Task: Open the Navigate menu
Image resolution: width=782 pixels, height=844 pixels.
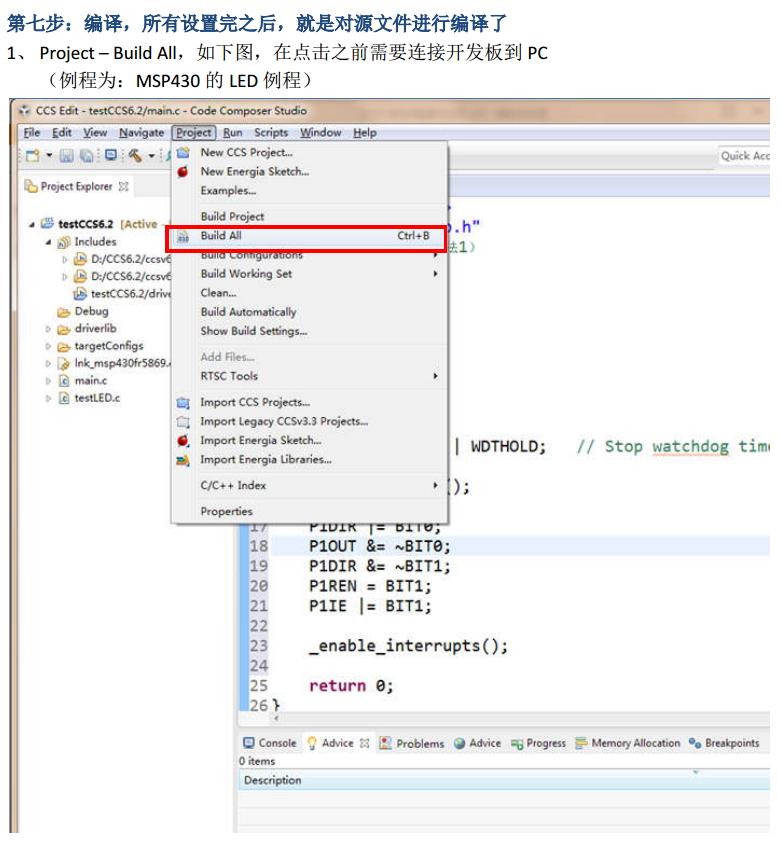Action: click(141, 132)
